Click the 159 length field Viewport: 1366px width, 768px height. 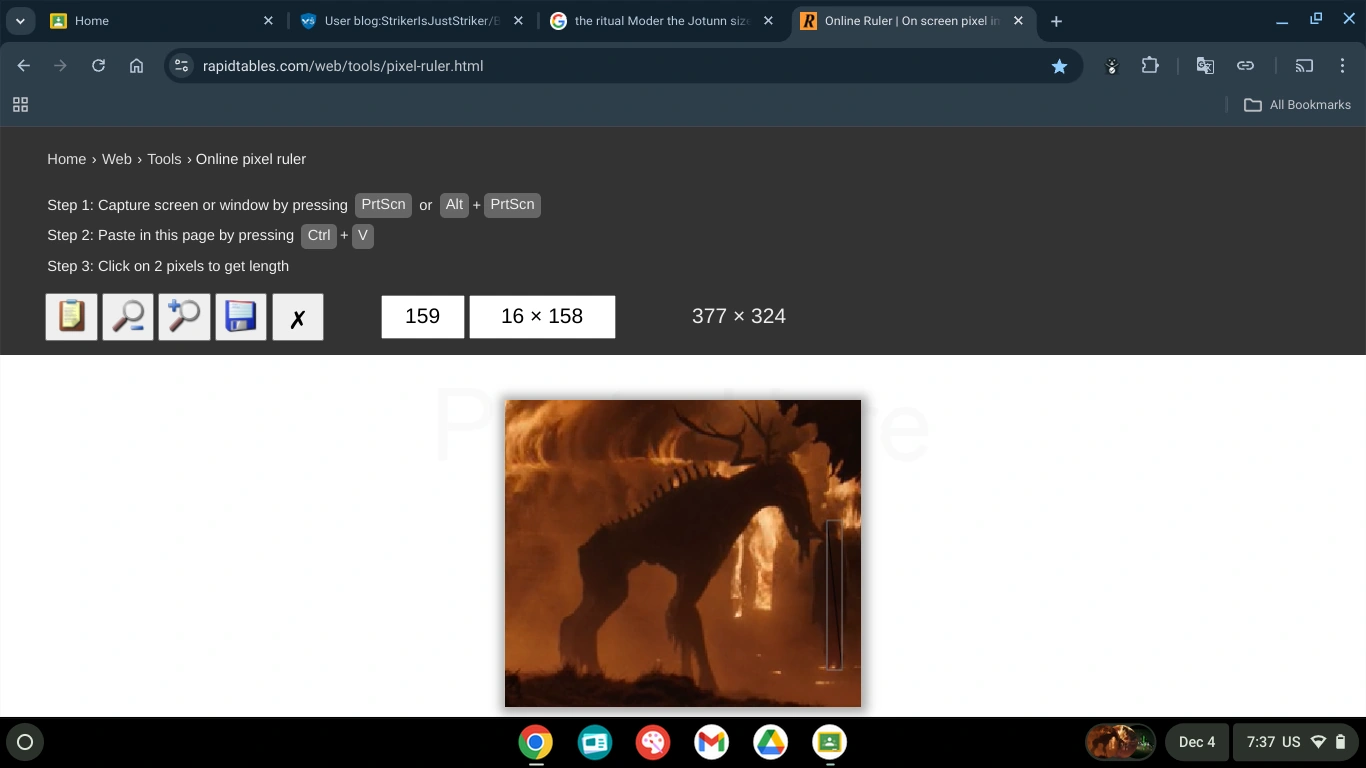423,317
